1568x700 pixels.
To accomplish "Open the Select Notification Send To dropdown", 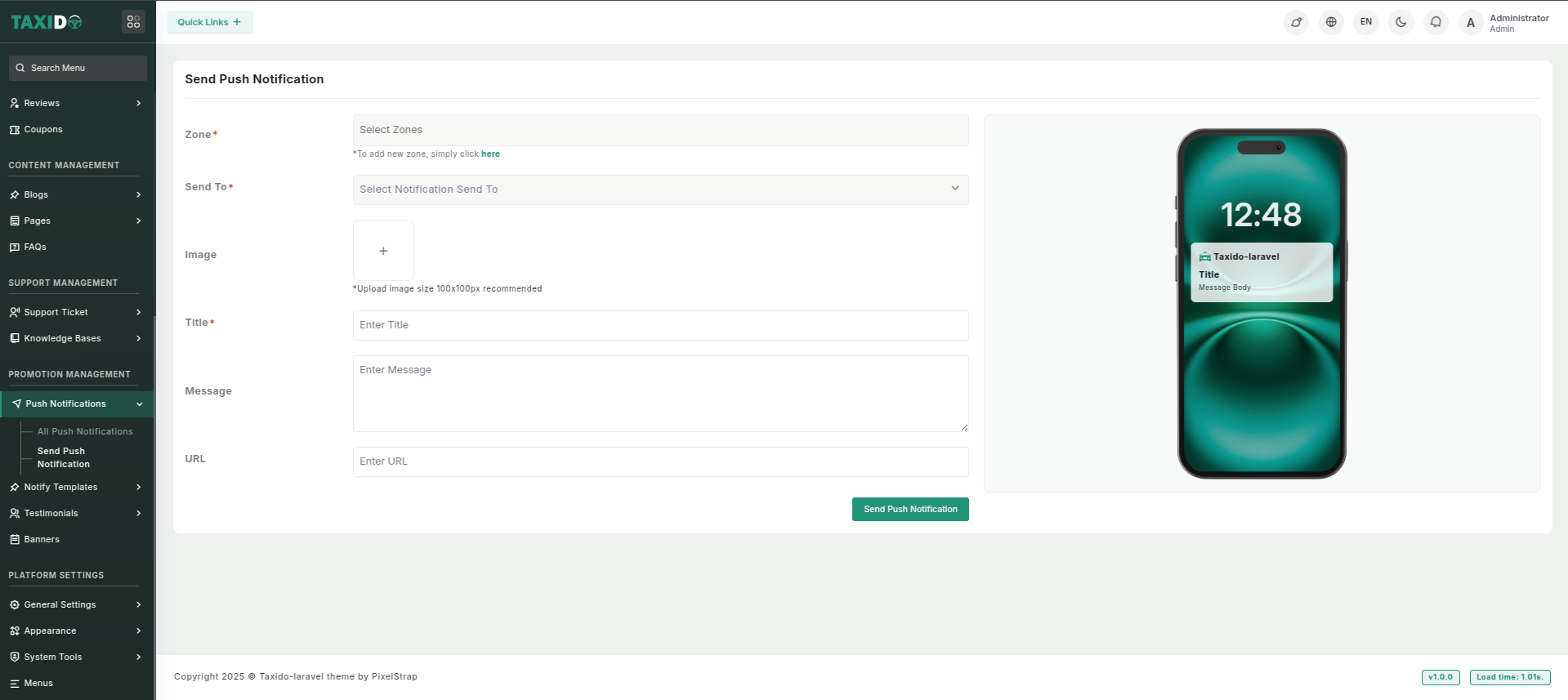I will [660, 189].
